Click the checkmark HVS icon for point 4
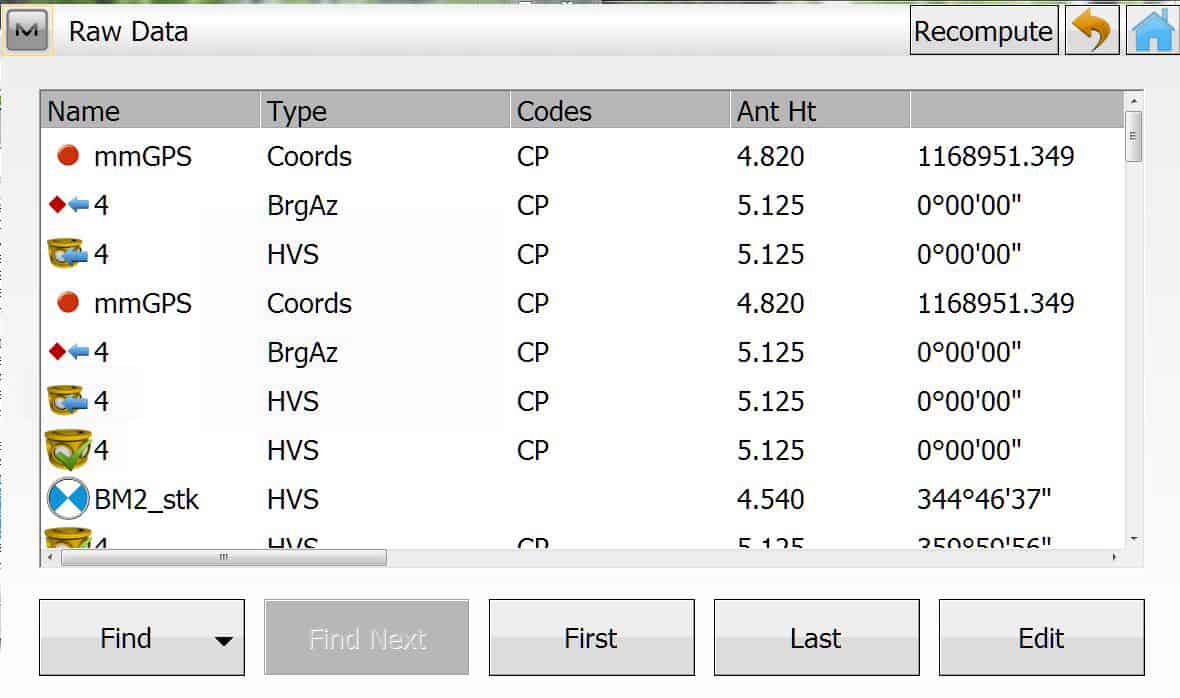The image size is (1180, 698). [68, 450]
